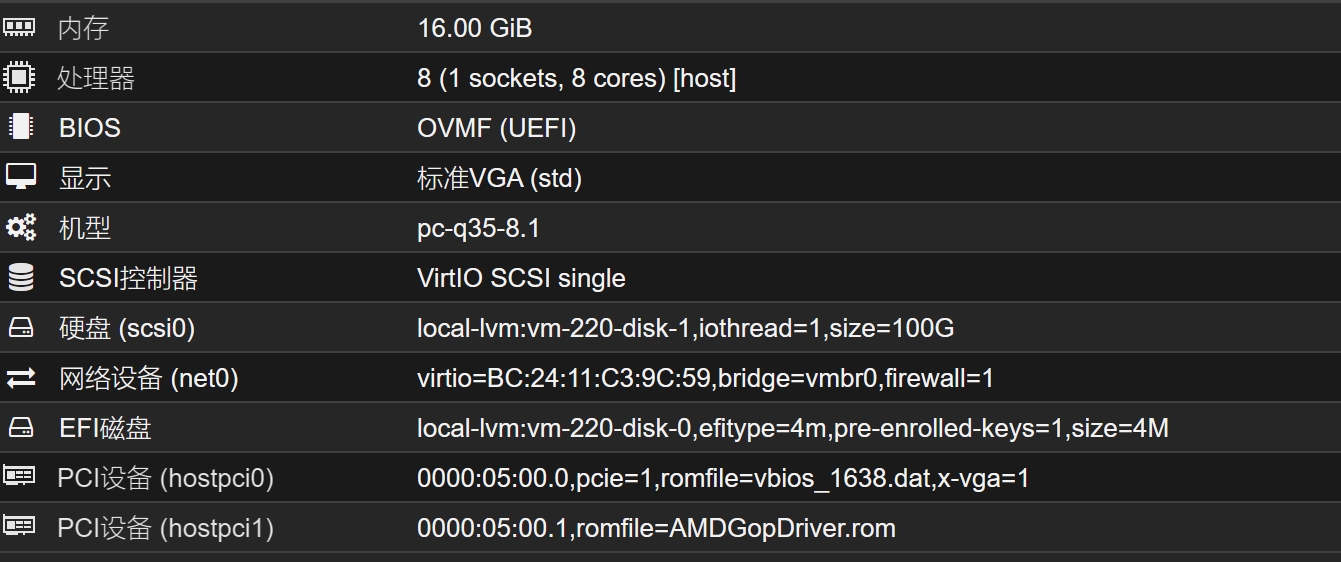Click the display (显示) monitor icon
The image size is (1341, 562).
[x=20, y=177]
